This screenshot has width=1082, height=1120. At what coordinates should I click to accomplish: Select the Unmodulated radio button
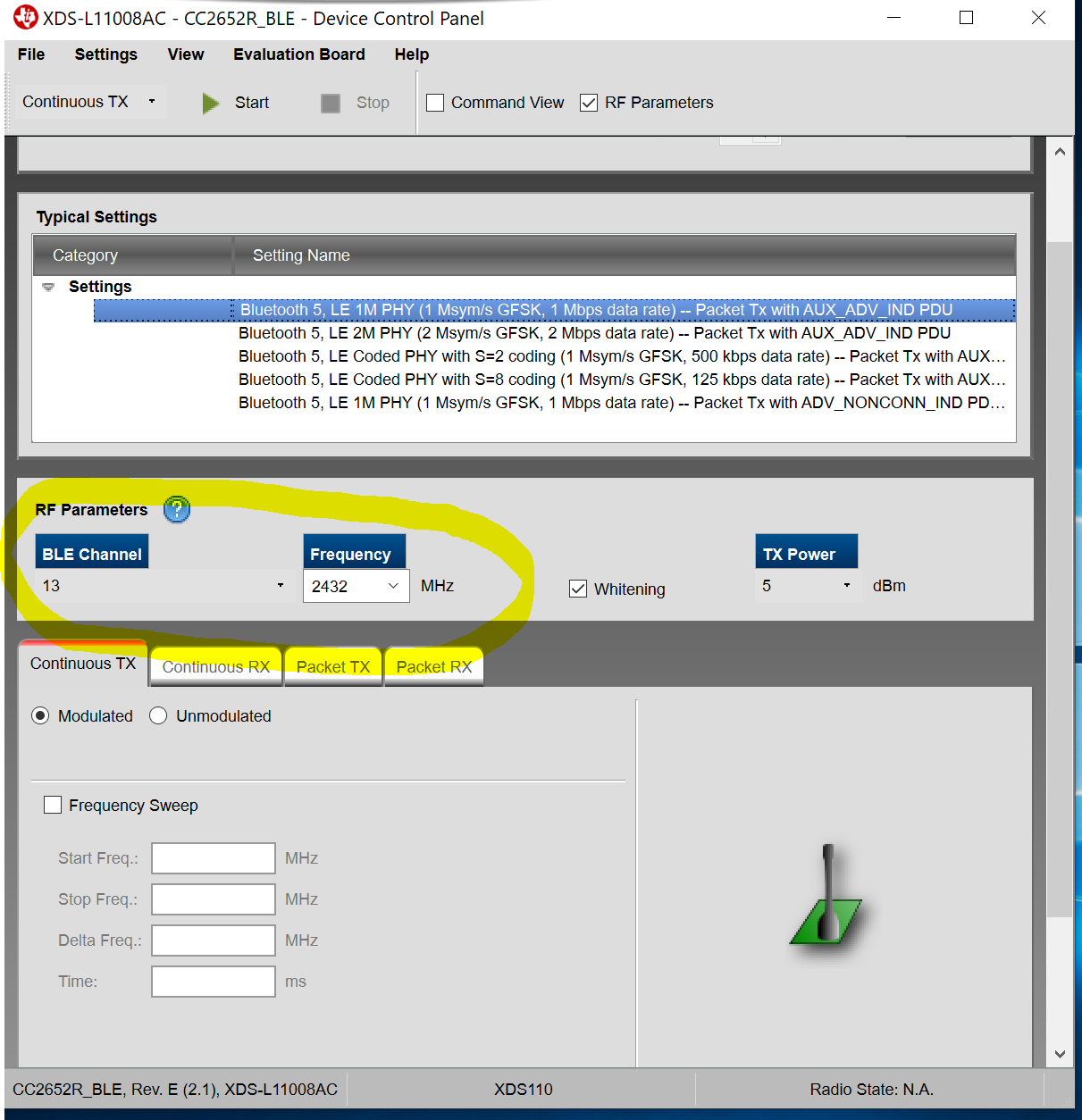pyautogui.click(x=158, y=715)
